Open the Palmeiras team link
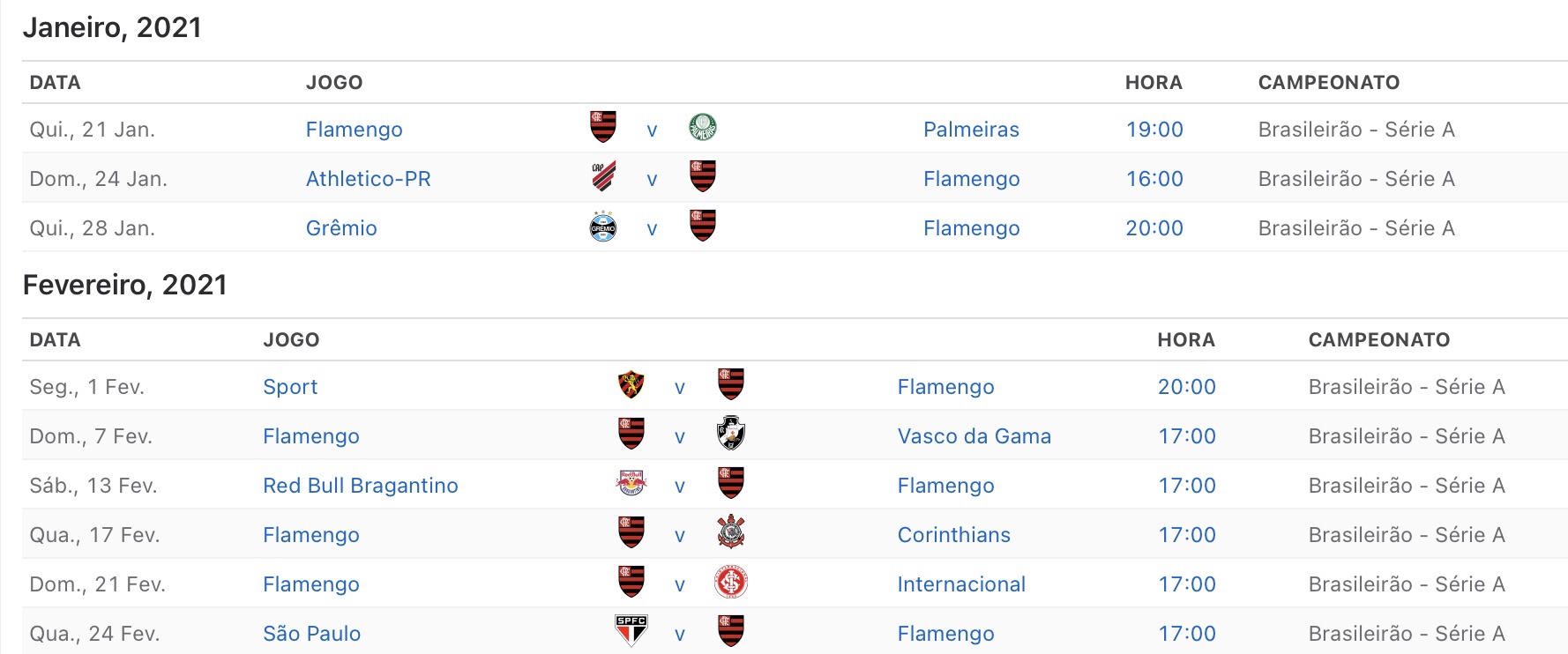Viewport: 1568px width, 654px height. 971,130
